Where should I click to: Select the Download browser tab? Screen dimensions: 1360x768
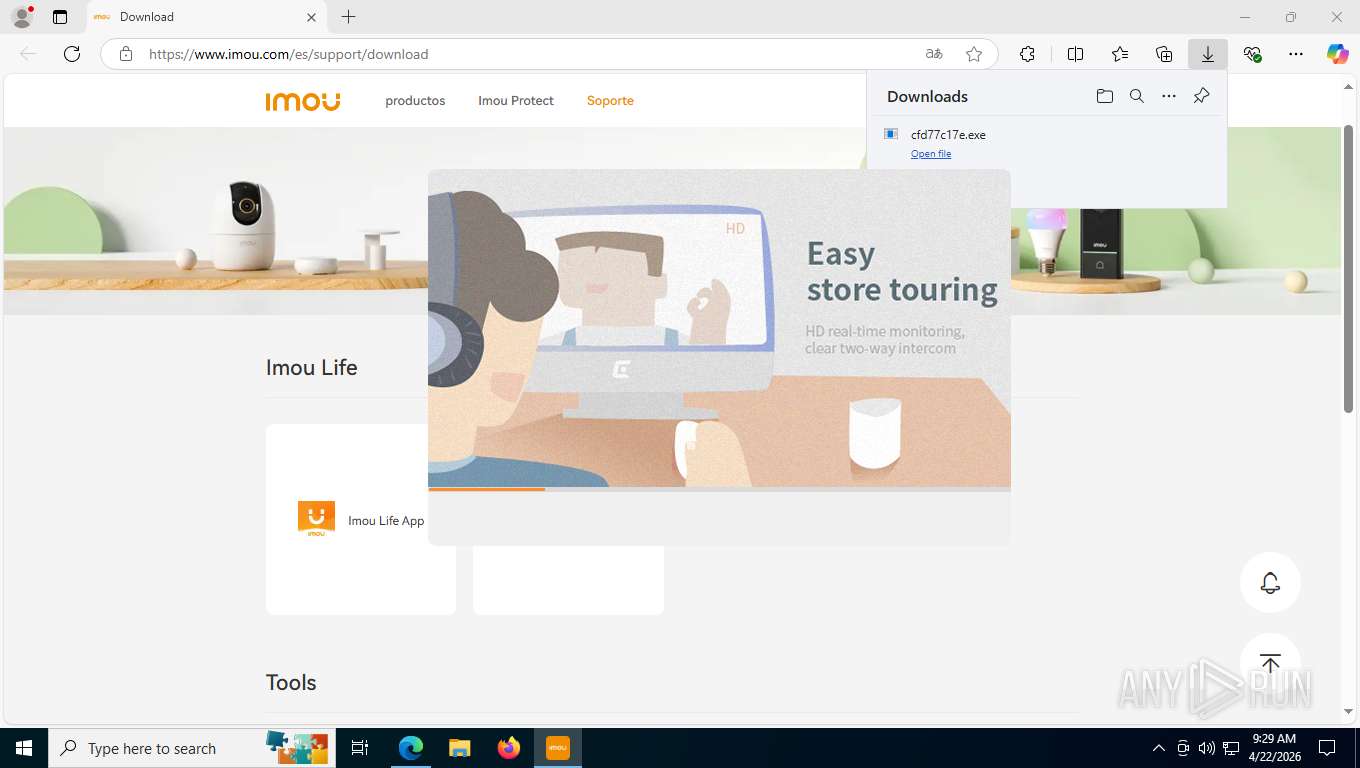[x=205, y=17]
